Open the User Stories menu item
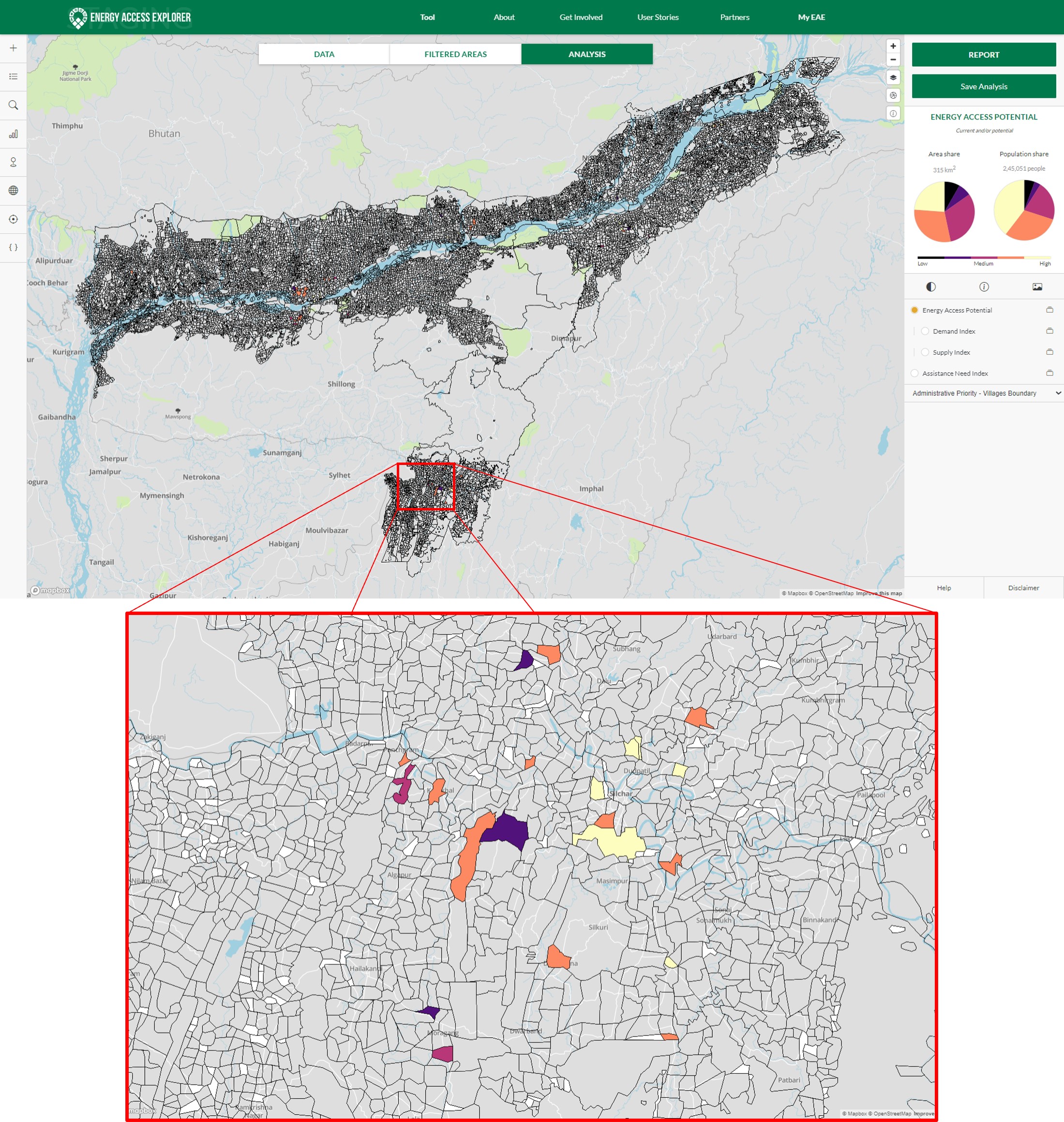Image resolution: width=1064 pixels, height=1122 pixels. 658,17
